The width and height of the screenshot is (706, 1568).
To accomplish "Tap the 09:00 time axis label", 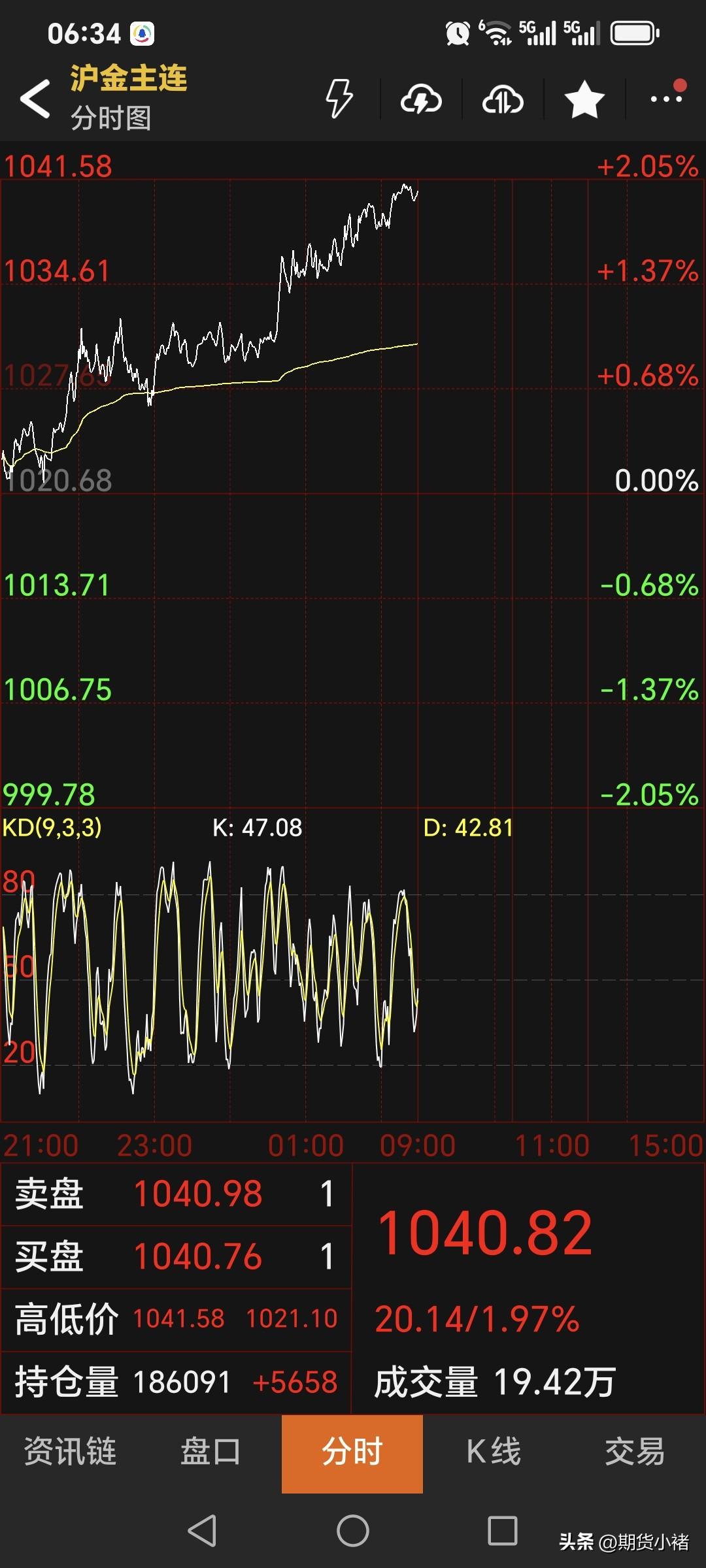I will tap(418, 1145).
